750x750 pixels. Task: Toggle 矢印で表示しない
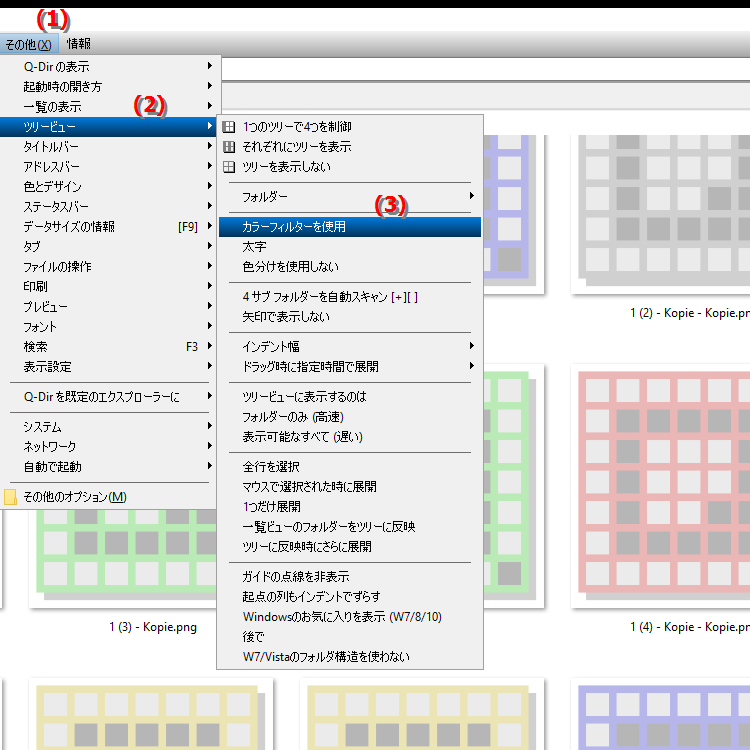(350, 317)
